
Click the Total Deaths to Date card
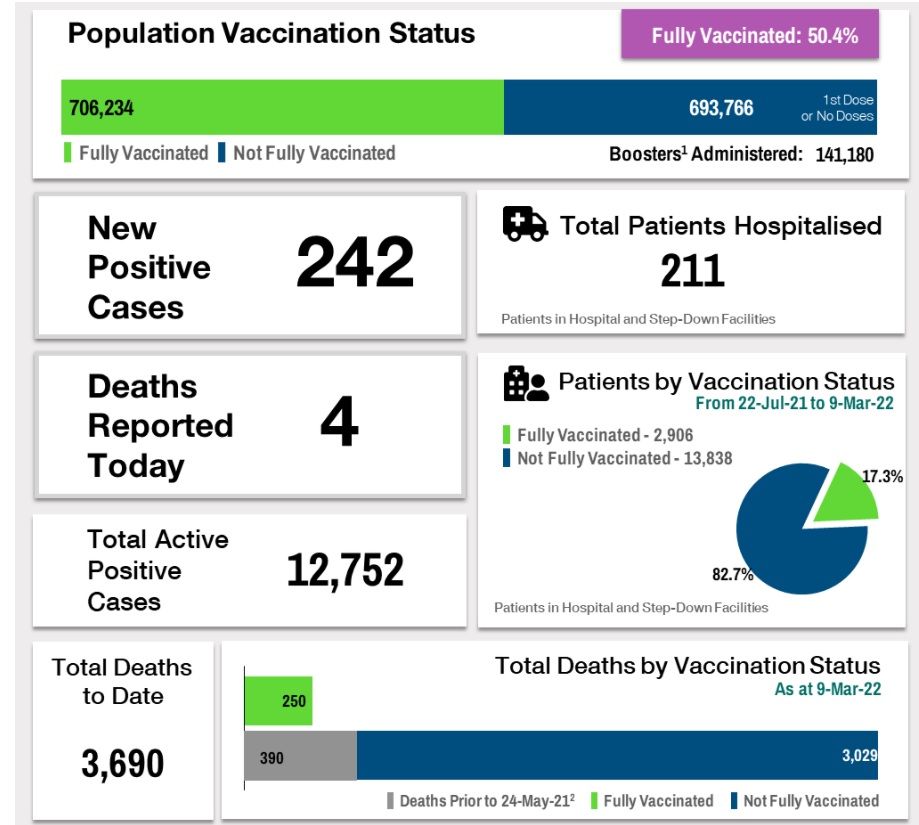[123, 730]
